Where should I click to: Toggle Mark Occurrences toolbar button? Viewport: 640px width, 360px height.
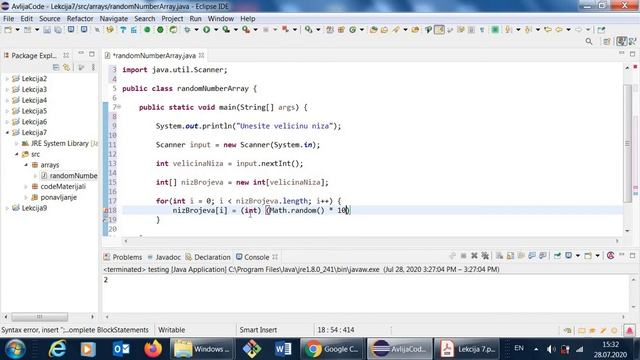click(439, 30)
